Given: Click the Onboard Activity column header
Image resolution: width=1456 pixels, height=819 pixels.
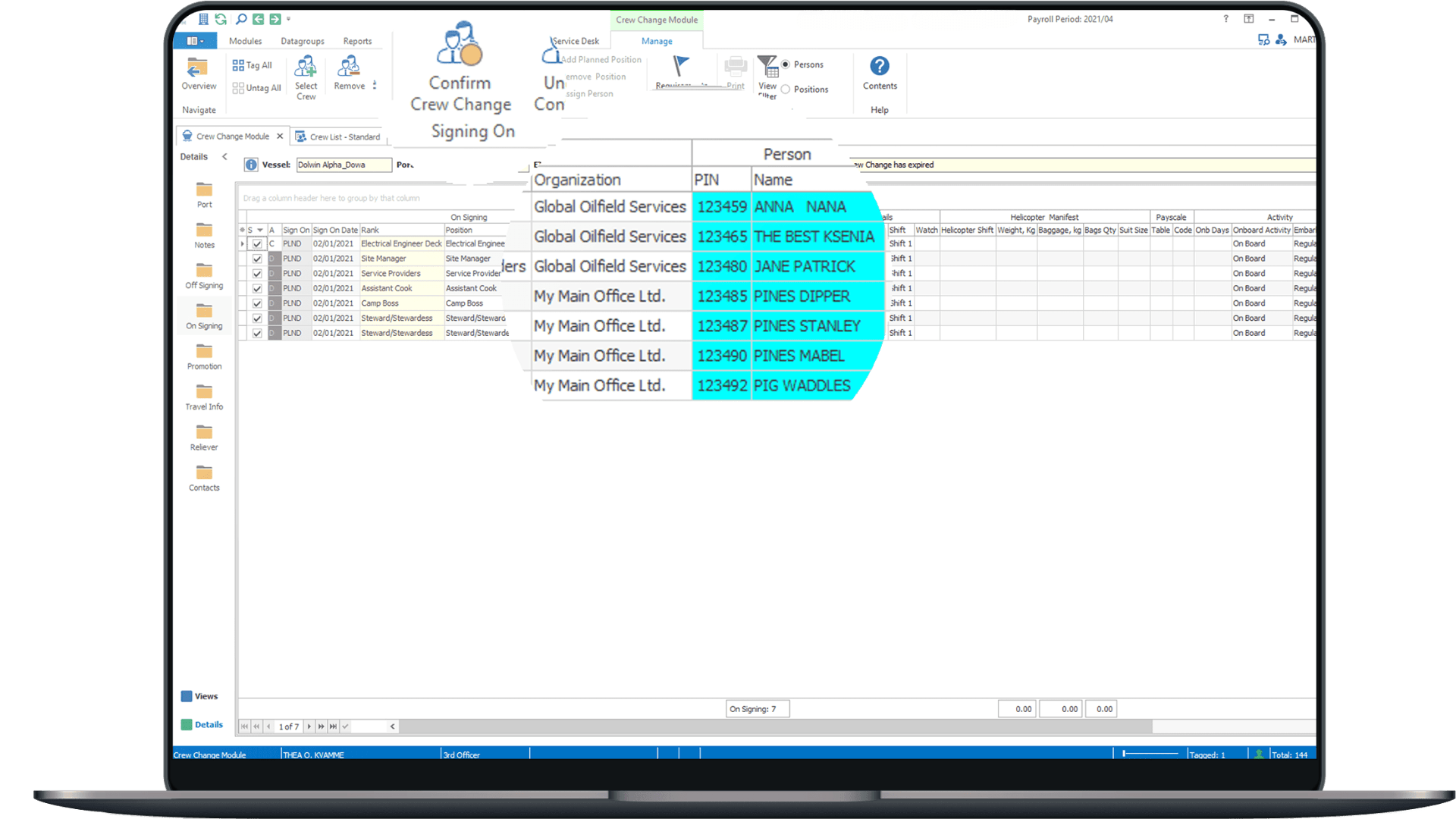Looking at the screenshot, I should point(1261,230).
